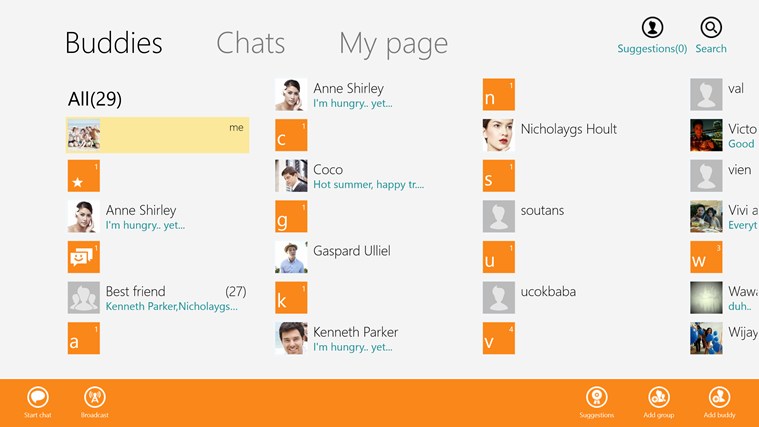Open Nicholaygs Hoult's avatar photo

pos(499,135)
